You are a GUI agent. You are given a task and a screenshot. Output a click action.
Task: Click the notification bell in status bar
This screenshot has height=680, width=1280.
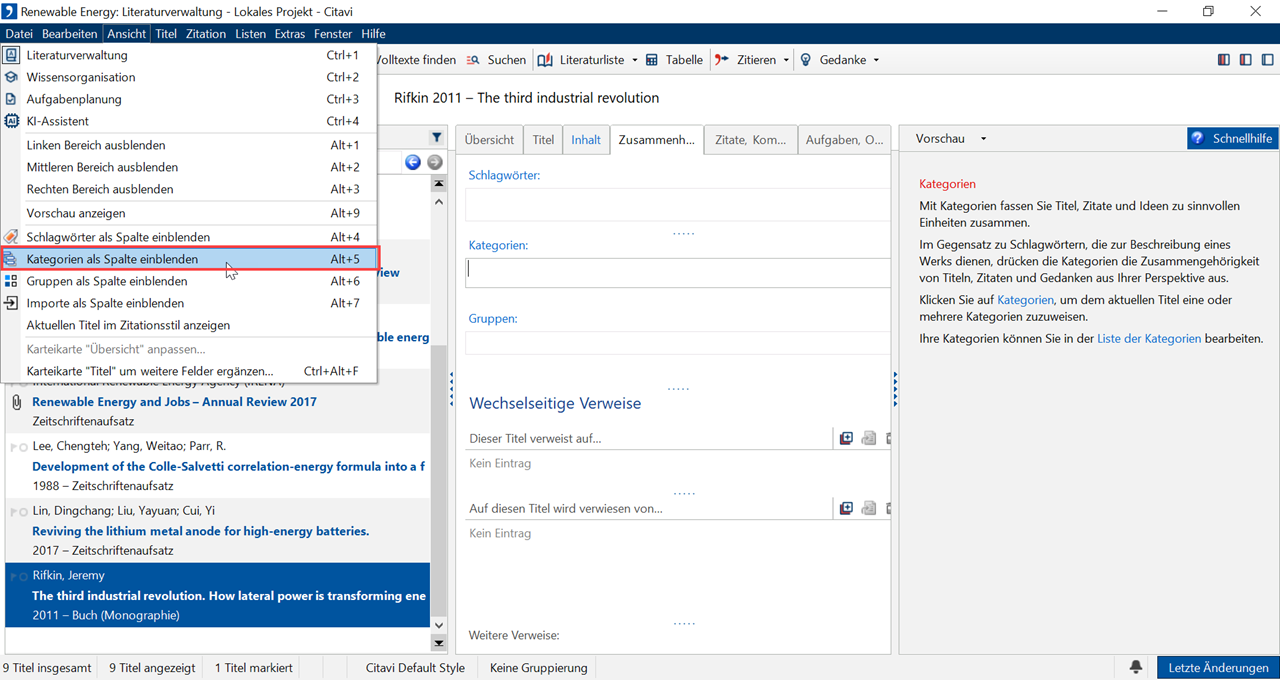1136,667
